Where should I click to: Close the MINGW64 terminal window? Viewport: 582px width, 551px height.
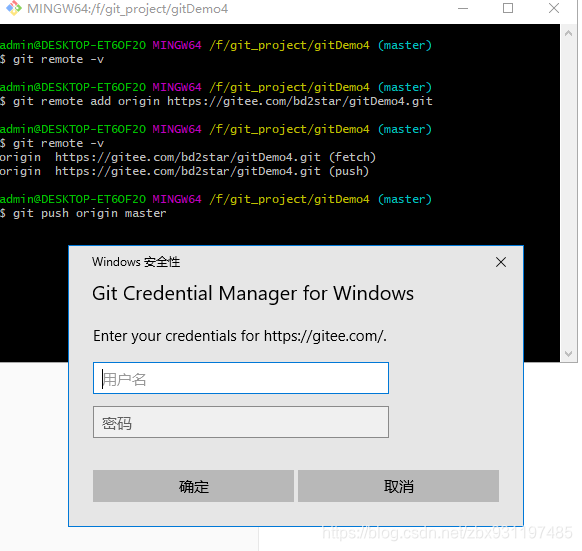[554, 8]
